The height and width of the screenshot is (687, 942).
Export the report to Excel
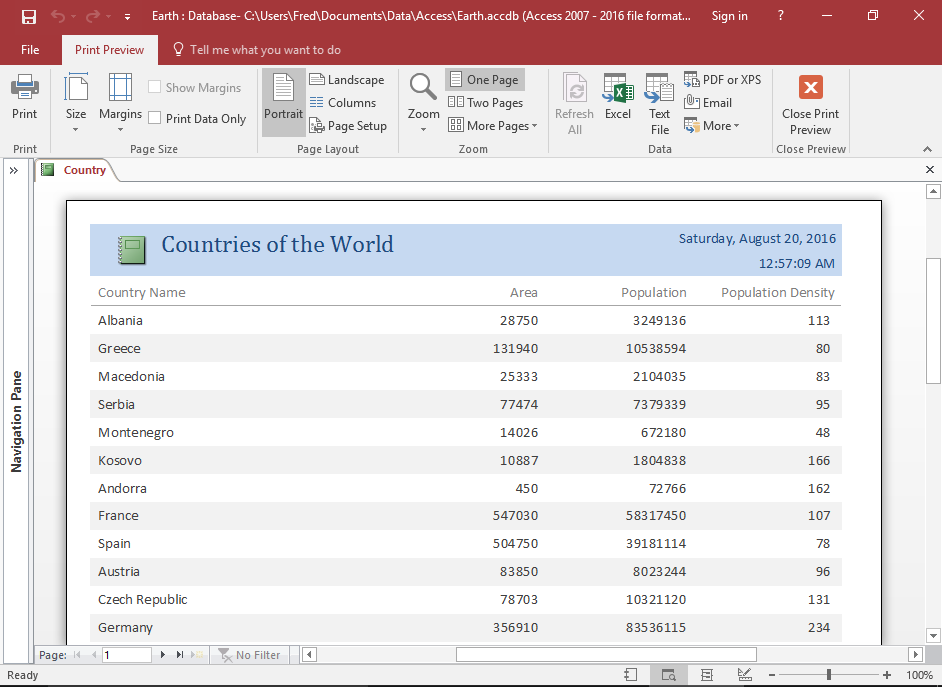pyautogui.click(x=617, y=100)
